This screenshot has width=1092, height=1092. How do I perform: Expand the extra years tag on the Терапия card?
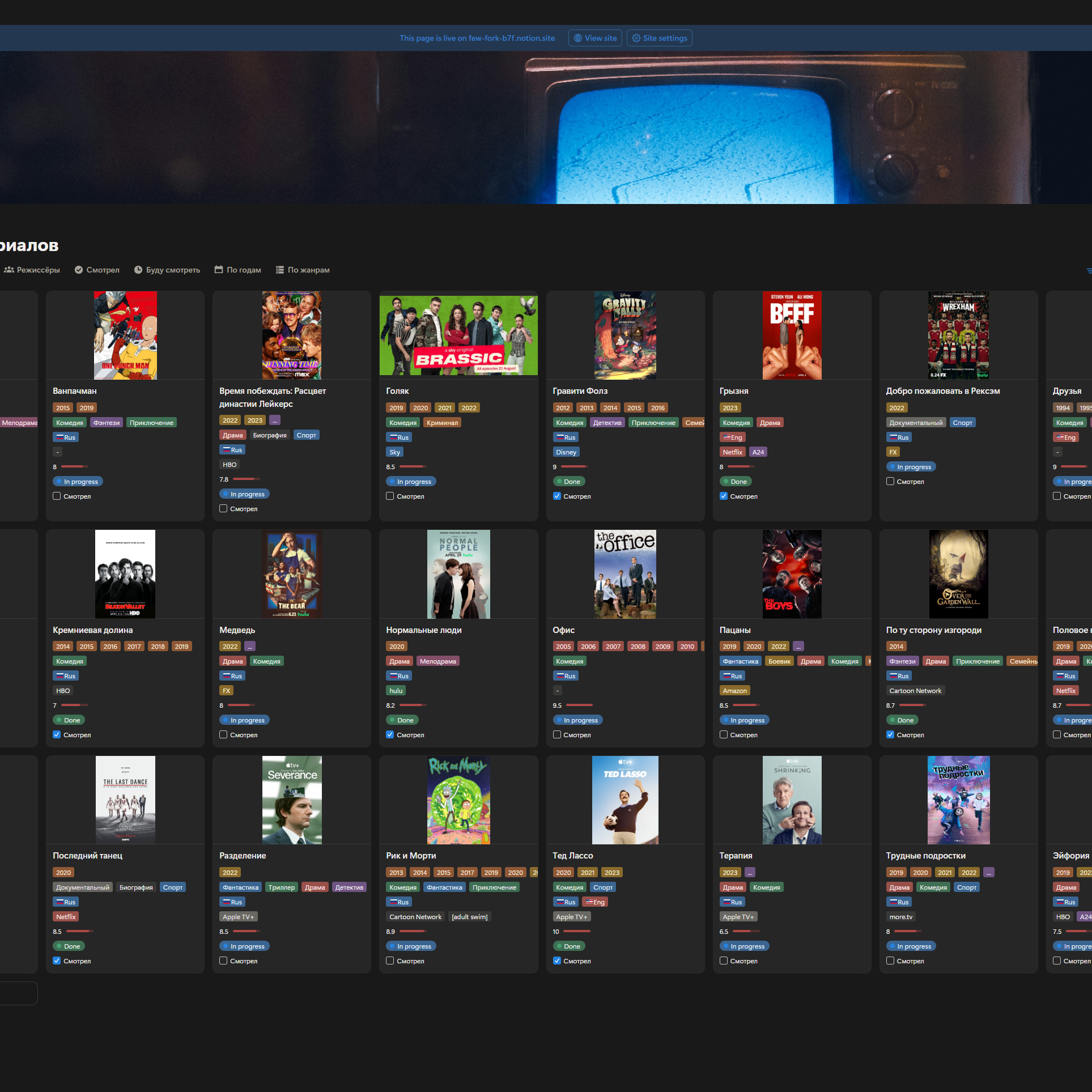[750, 872]
